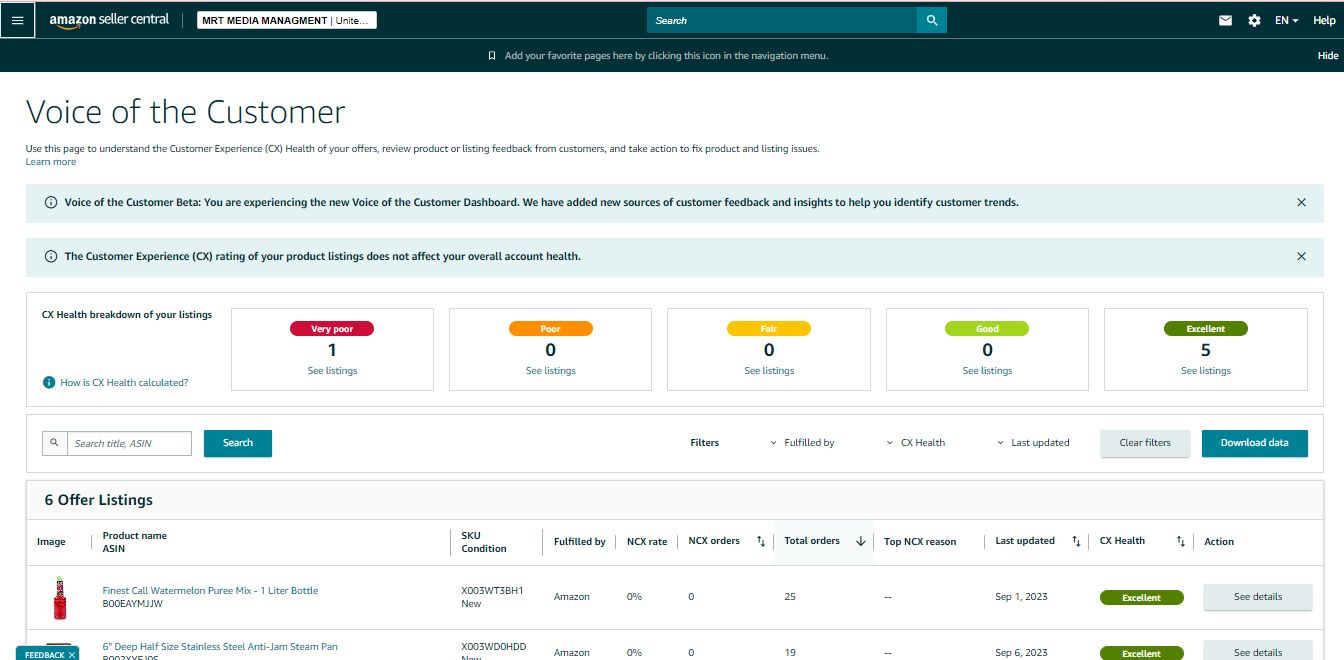Open the settings gear icon

coord(1254,20)
